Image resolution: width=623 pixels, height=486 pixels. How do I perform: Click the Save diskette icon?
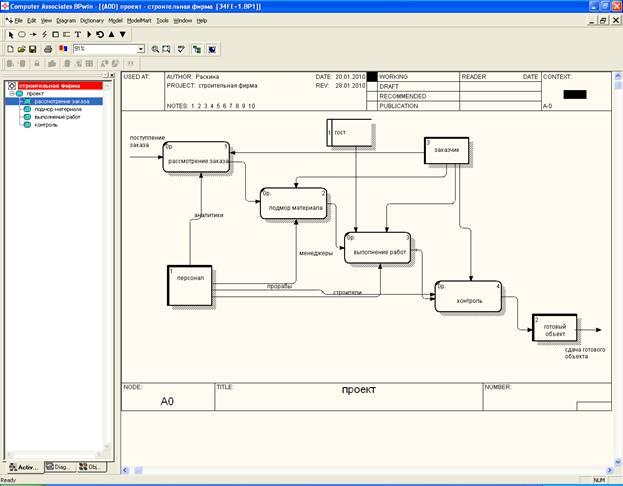(x=33, y=48)
